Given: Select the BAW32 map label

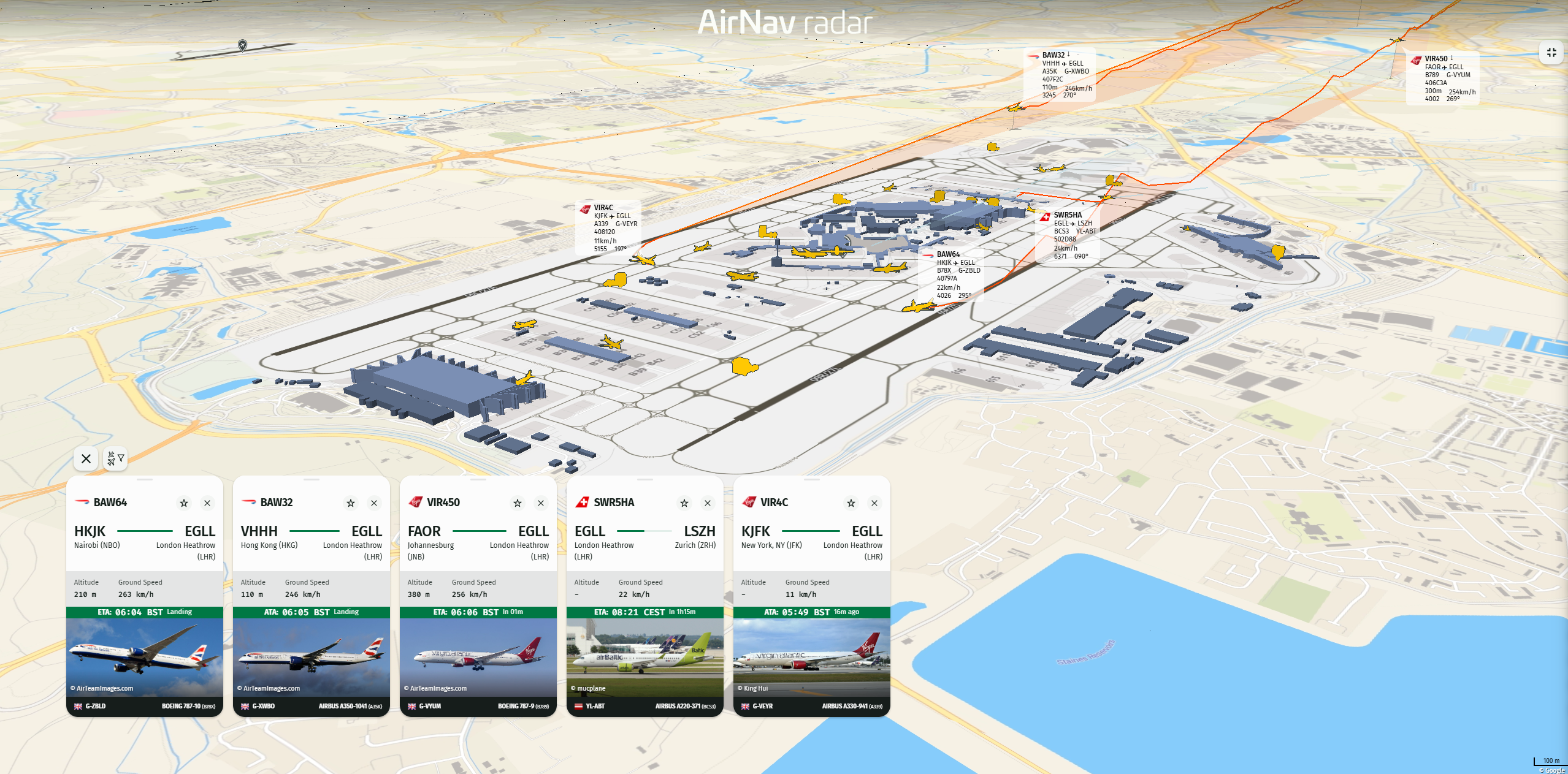Looking at the screenshot, I should pyautogui.click(x=1060, y=75).
